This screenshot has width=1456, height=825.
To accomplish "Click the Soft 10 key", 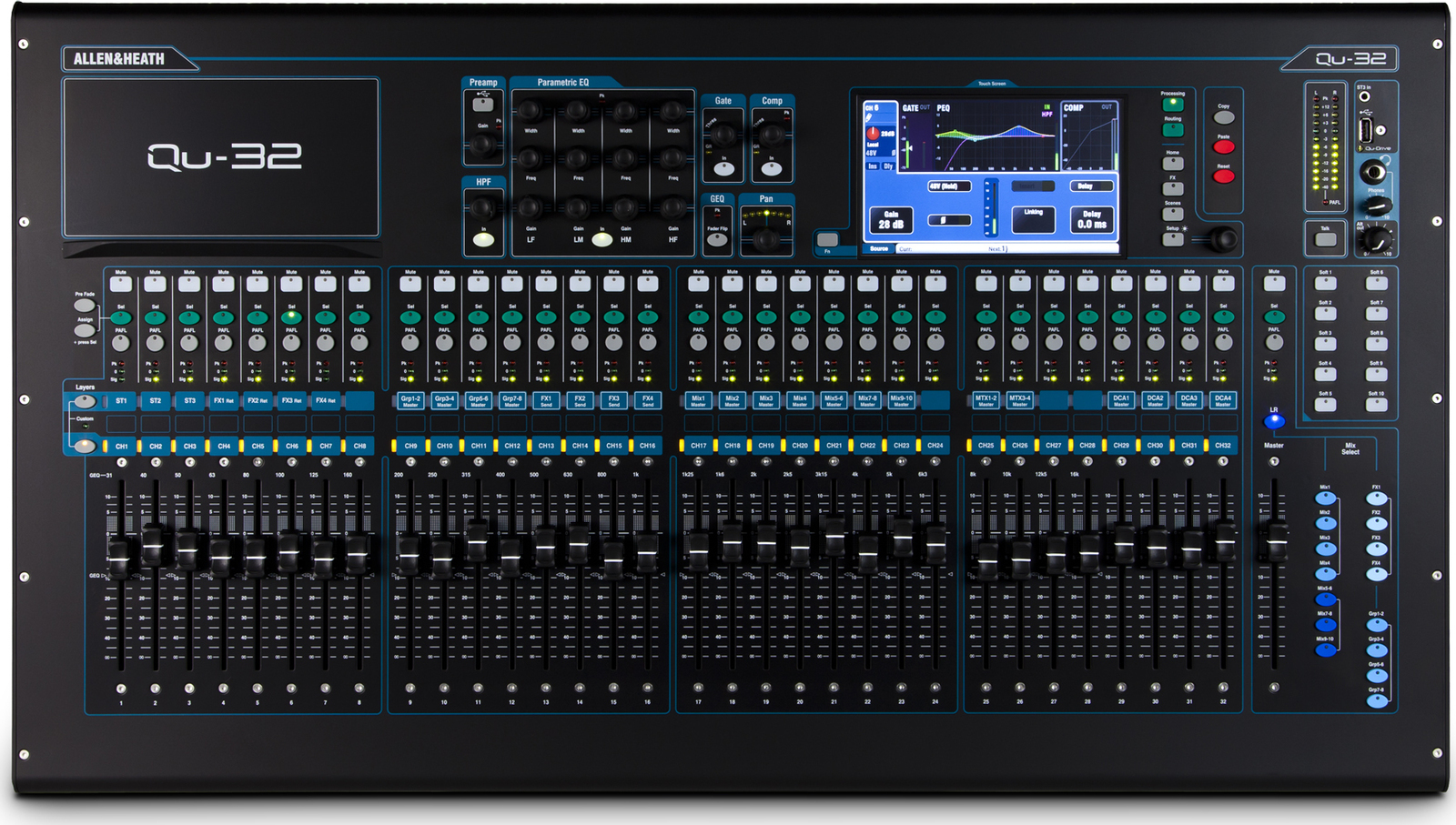I will point(1377,405).
